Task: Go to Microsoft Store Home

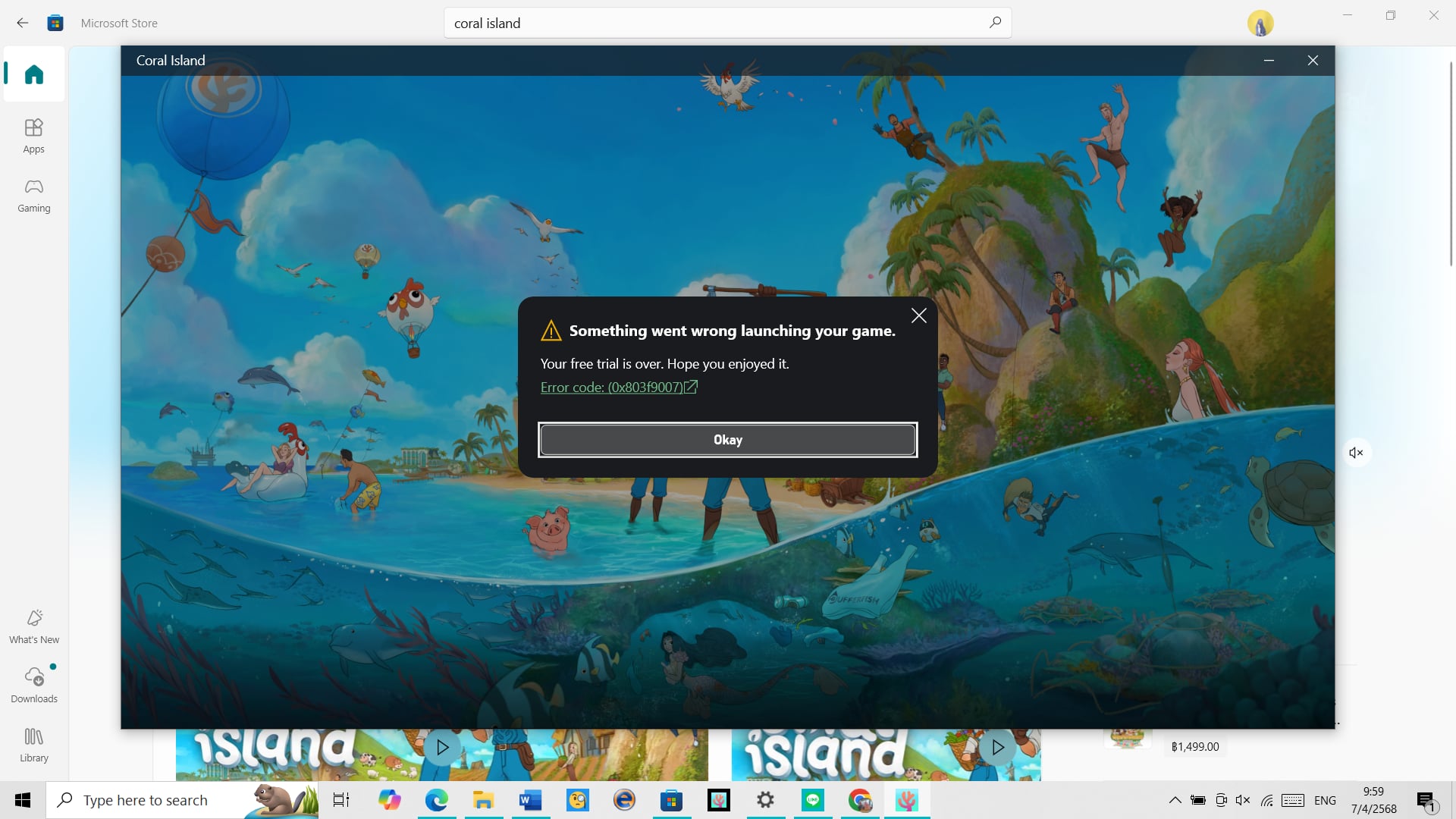Action: (34, 74)
